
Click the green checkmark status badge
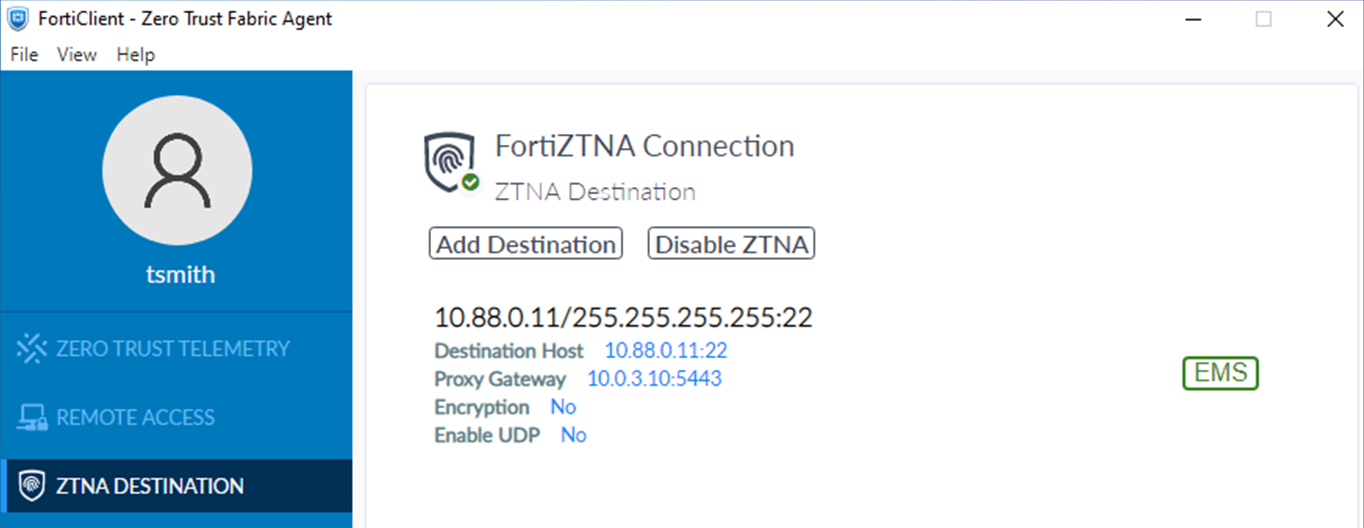470,183
